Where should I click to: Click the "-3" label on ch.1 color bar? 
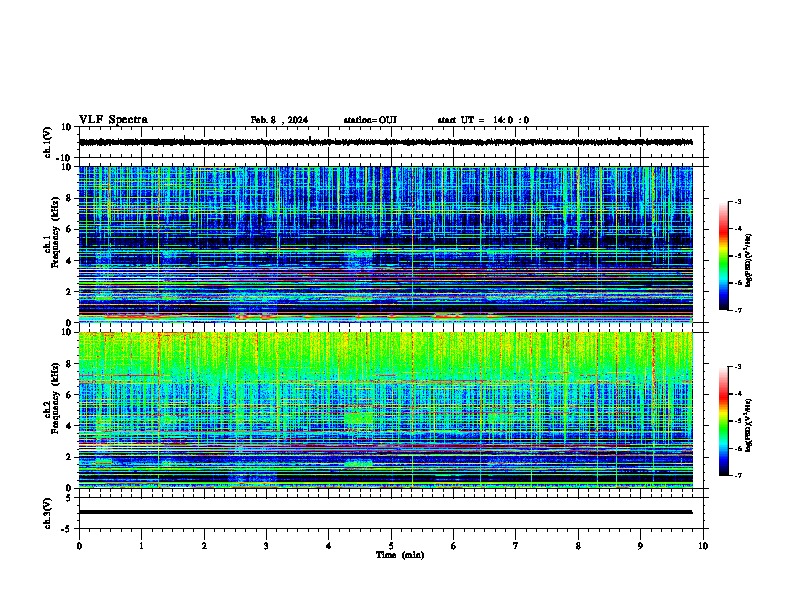click(x=737, y=202)
